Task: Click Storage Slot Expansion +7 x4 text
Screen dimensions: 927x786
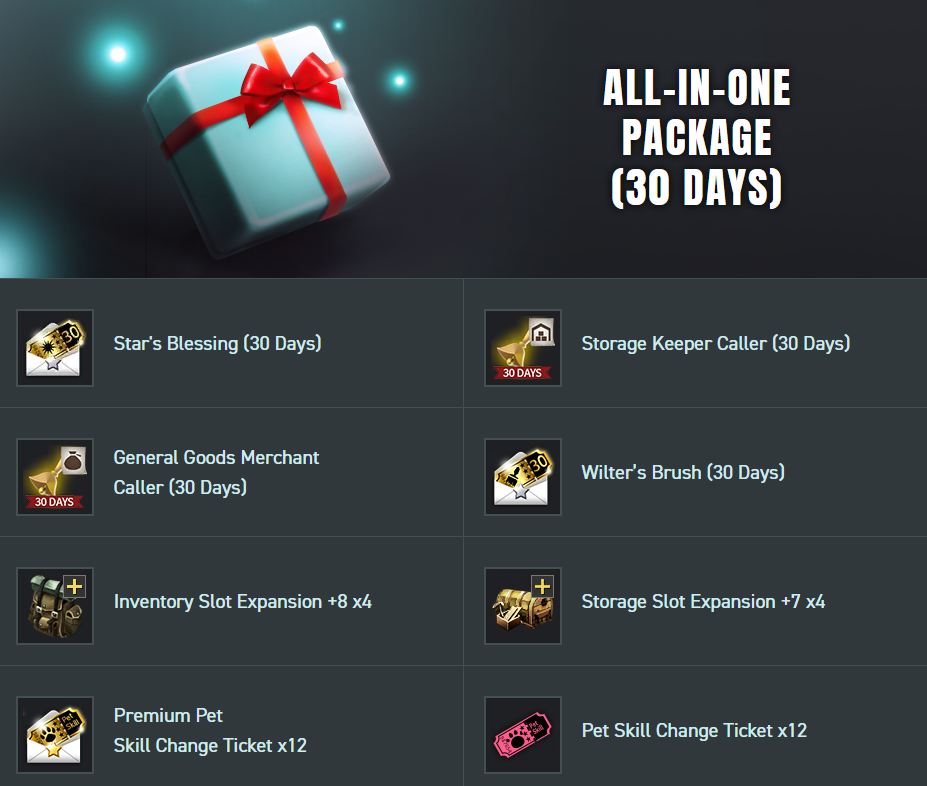Action: pos(703,602)
